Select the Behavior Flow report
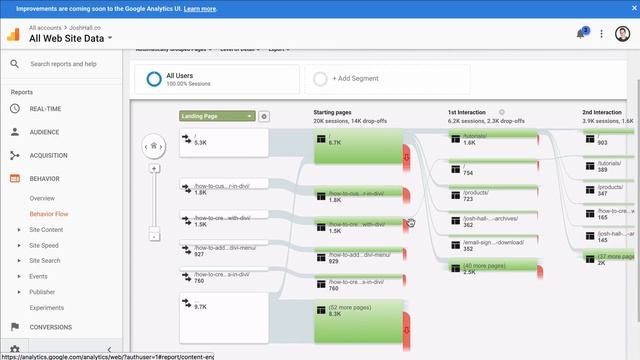Image resolution: width=640 pixels, height=360 pixels. tap(49, 214)
